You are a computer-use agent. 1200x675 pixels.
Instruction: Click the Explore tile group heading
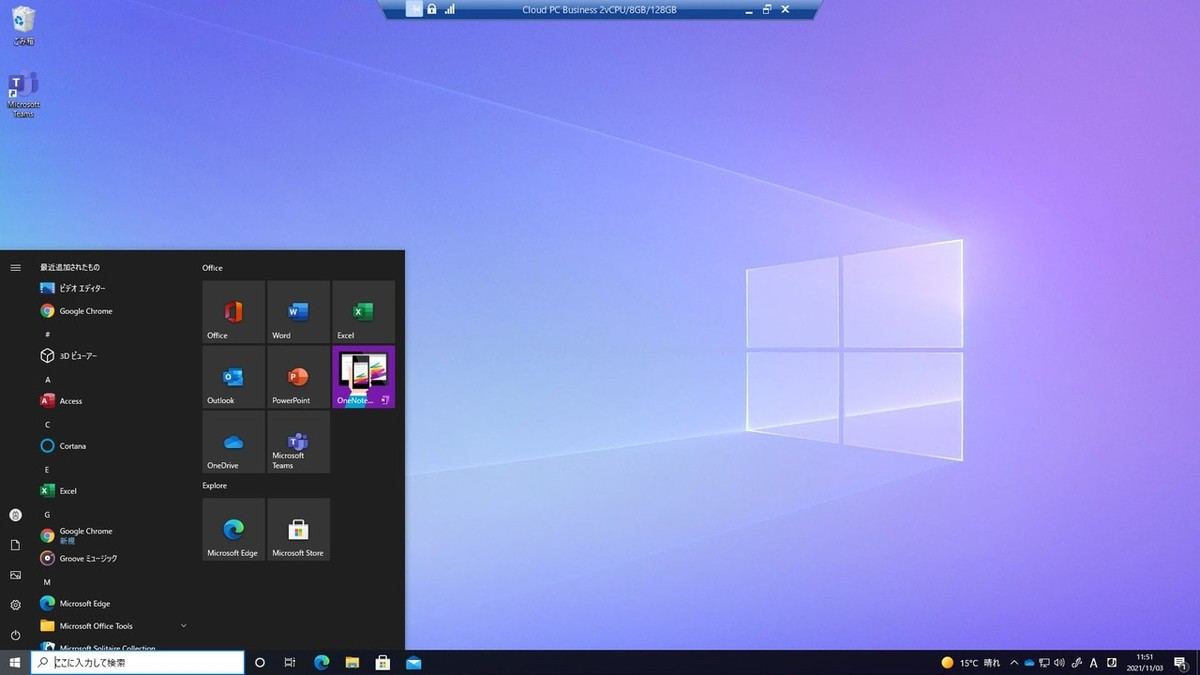coord(214,486)
